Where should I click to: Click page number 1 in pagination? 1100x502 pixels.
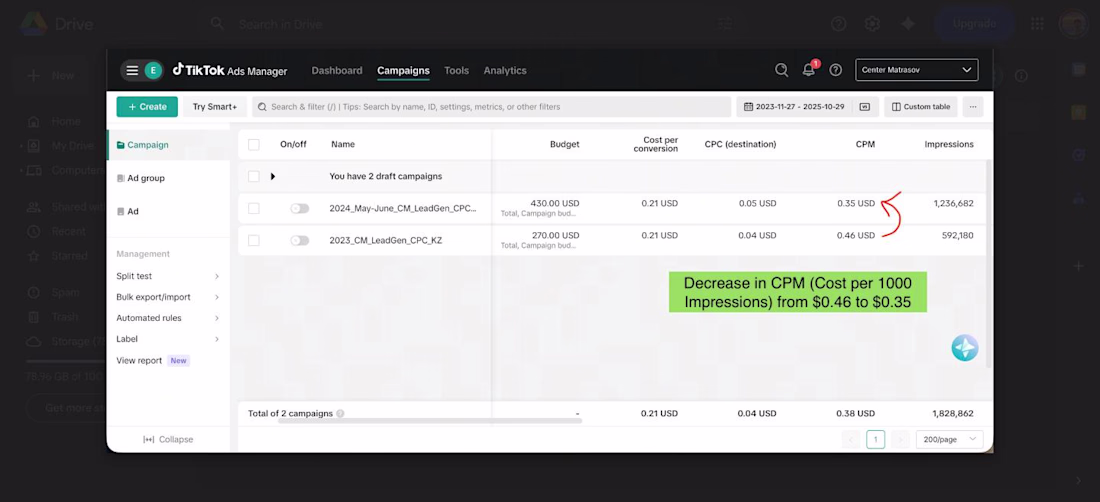click(876, 440)
